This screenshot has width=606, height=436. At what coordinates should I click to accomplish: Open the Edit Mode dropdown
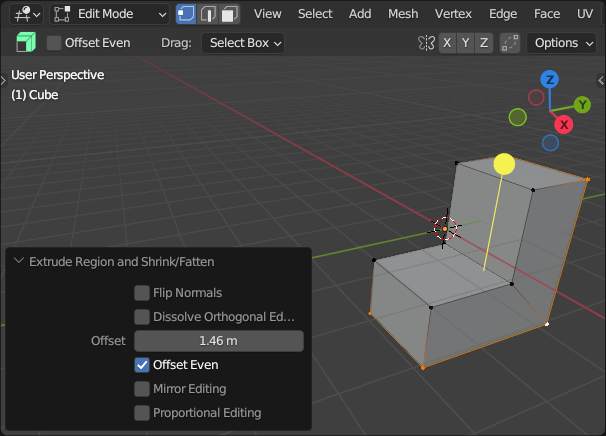point(110,14)
